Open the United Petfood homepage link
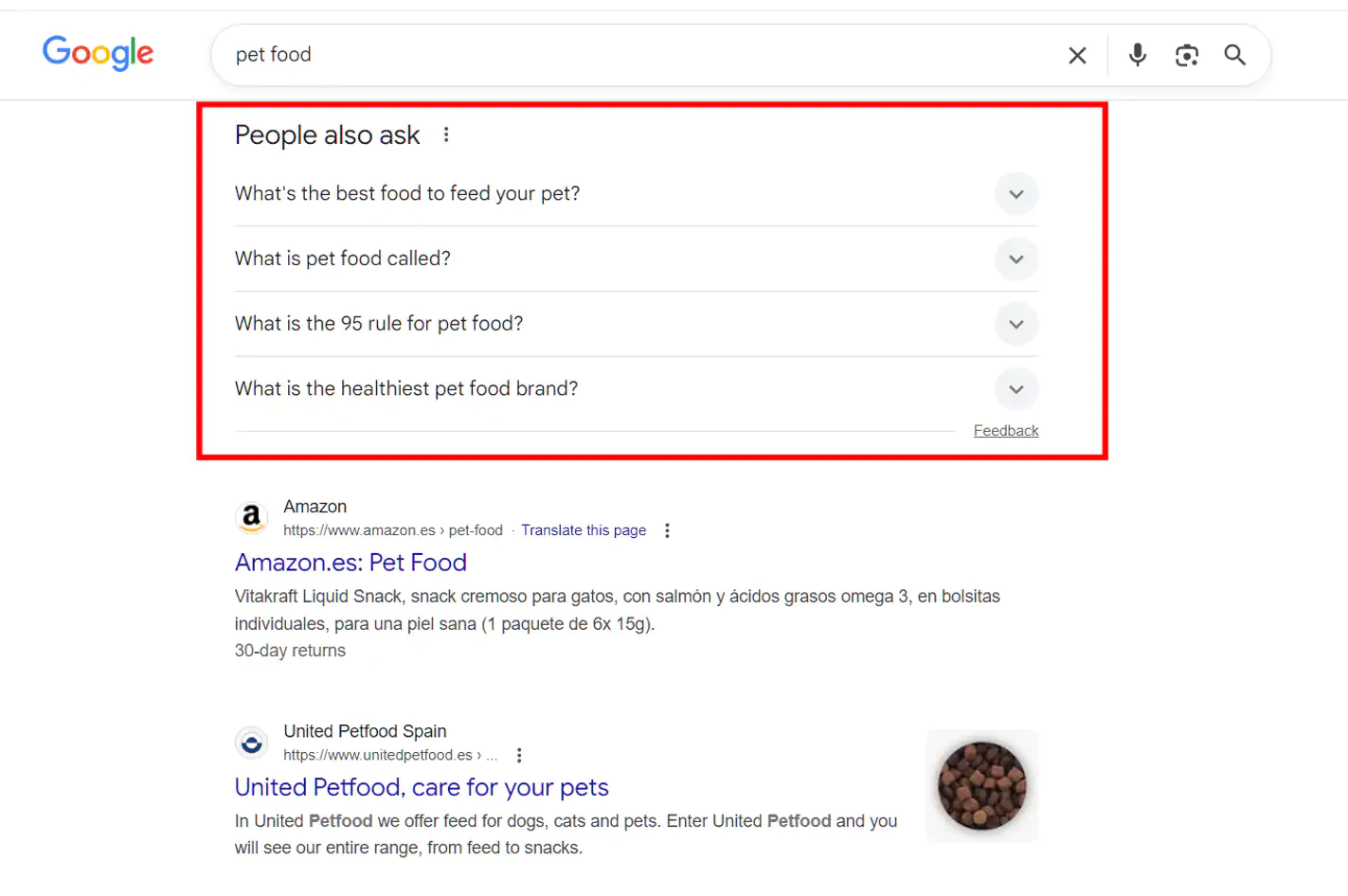Image resolution: width=1348 pixels, height=896 pixels. pos(421,787)
